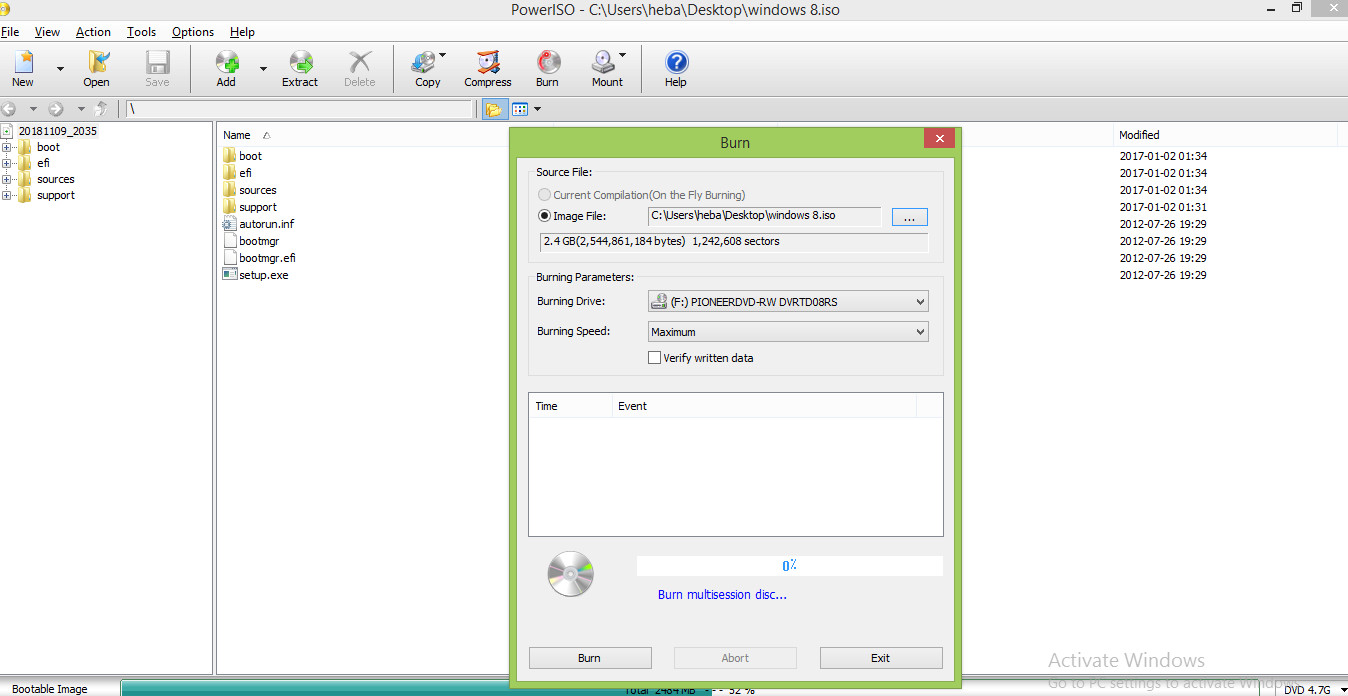Click the Exit button
This screenshot has width=1348, height=696.
tap(881, 658)
